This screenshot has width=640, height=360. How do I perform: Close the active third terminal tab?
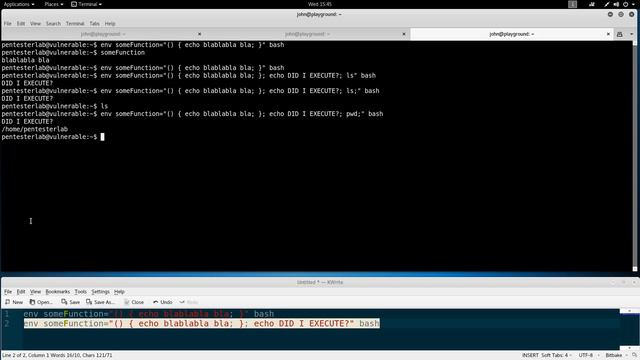(x=608, y=34)
